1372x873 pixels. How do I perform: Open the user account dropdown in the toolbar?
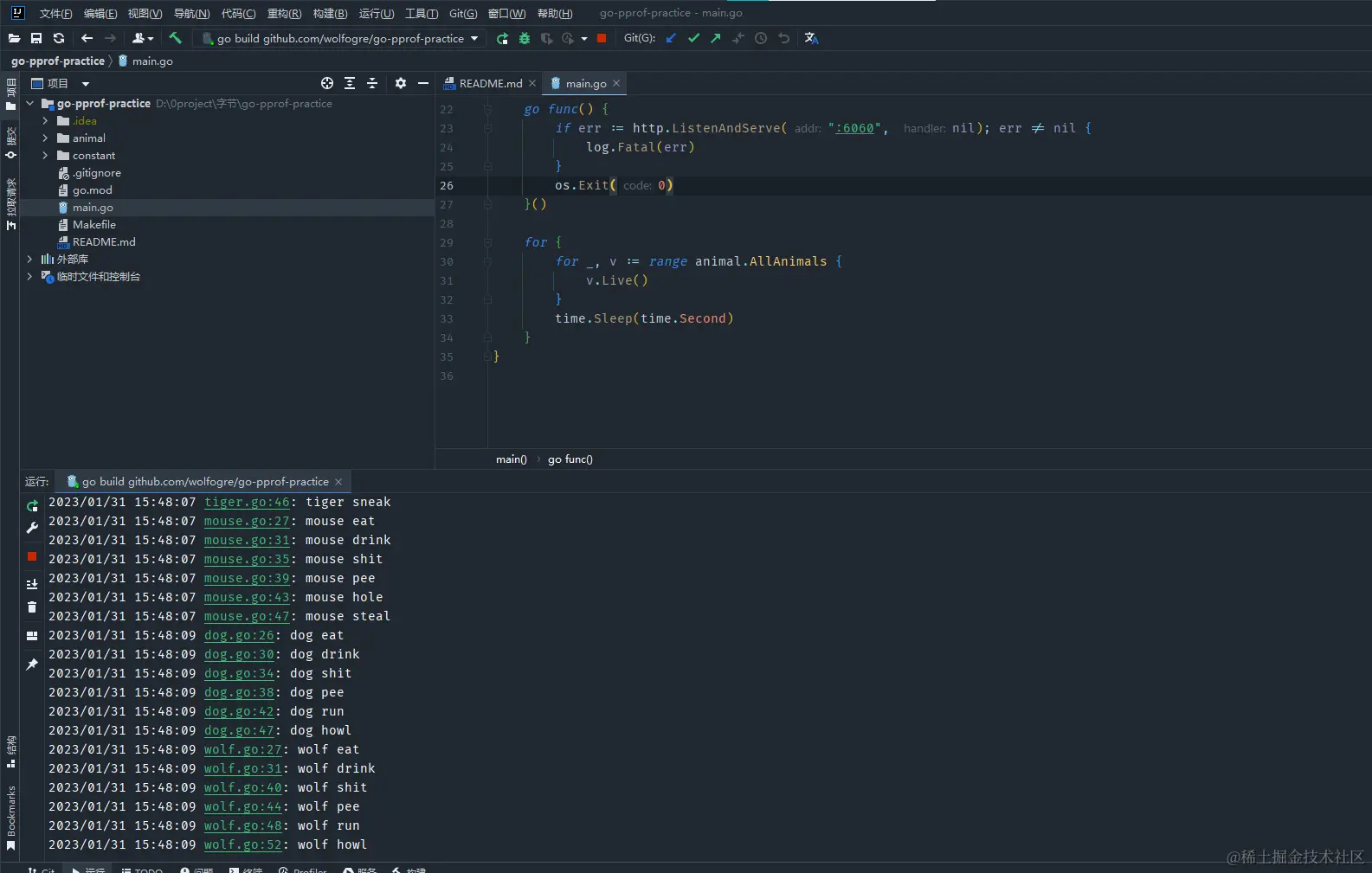click(x=143, y=38)
